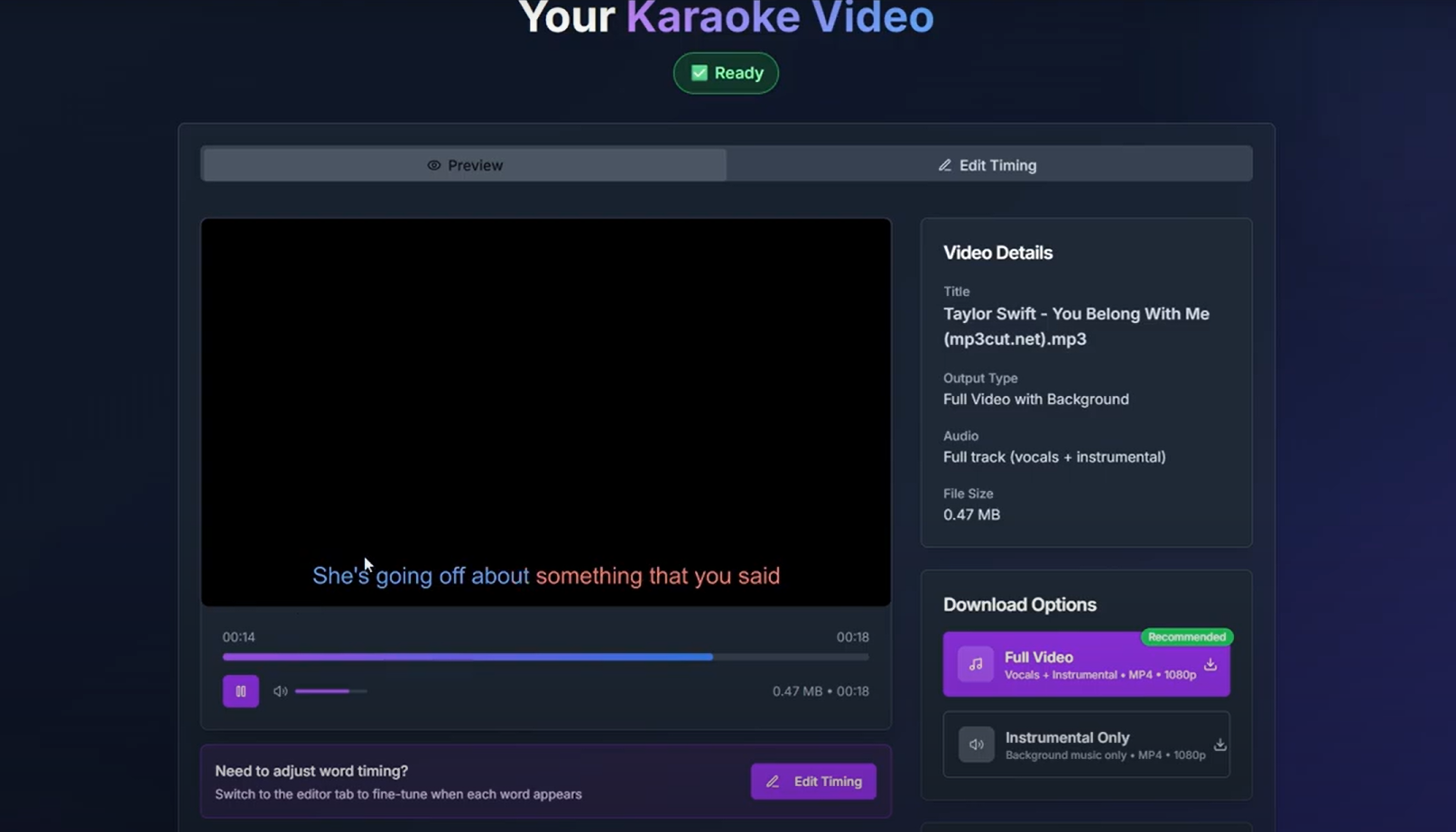Click the highlighted karaoke lyric line
The height and width of the screenshot is (832, 1456).
(x=546, y=576)
